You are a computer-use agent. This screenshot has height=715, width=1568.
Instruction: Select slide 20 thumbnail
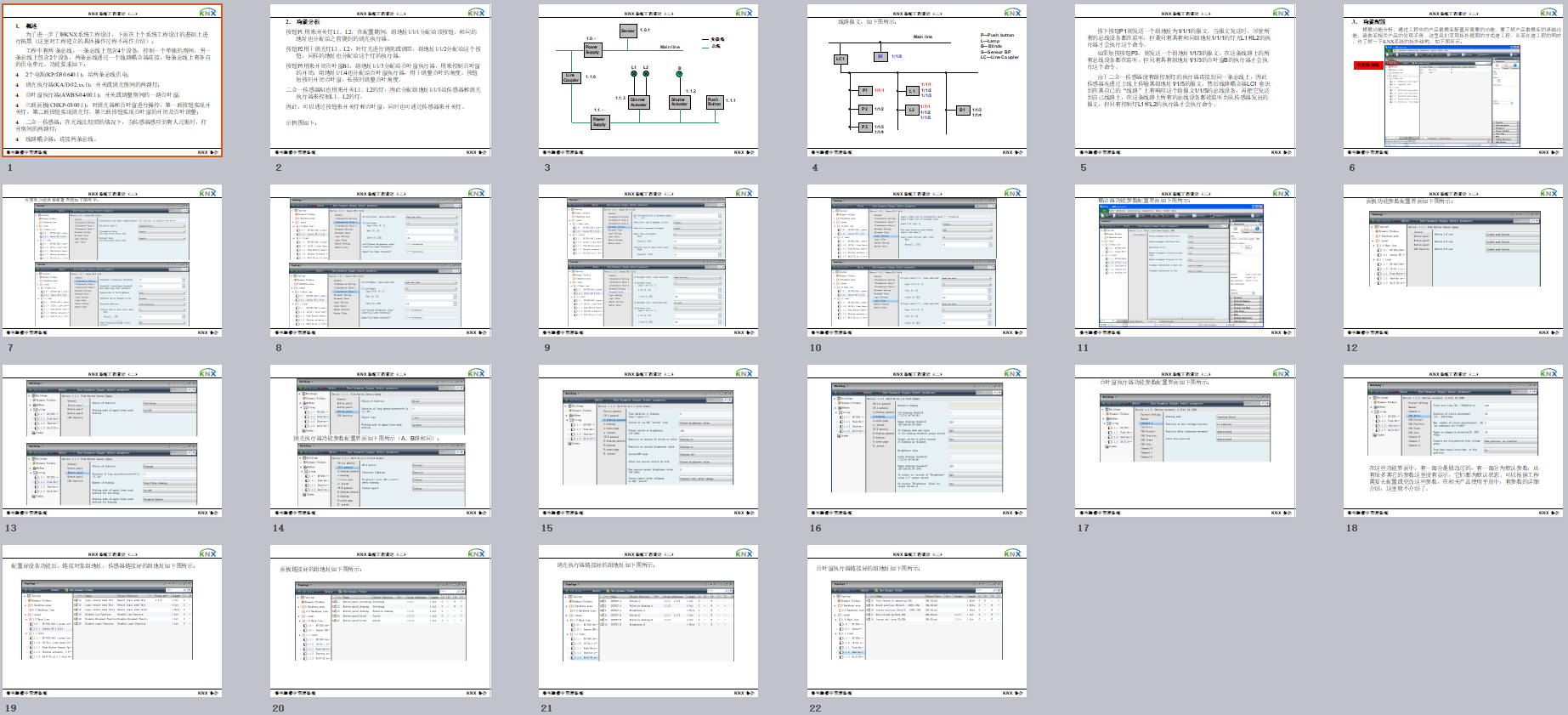[x=380, y=621]
